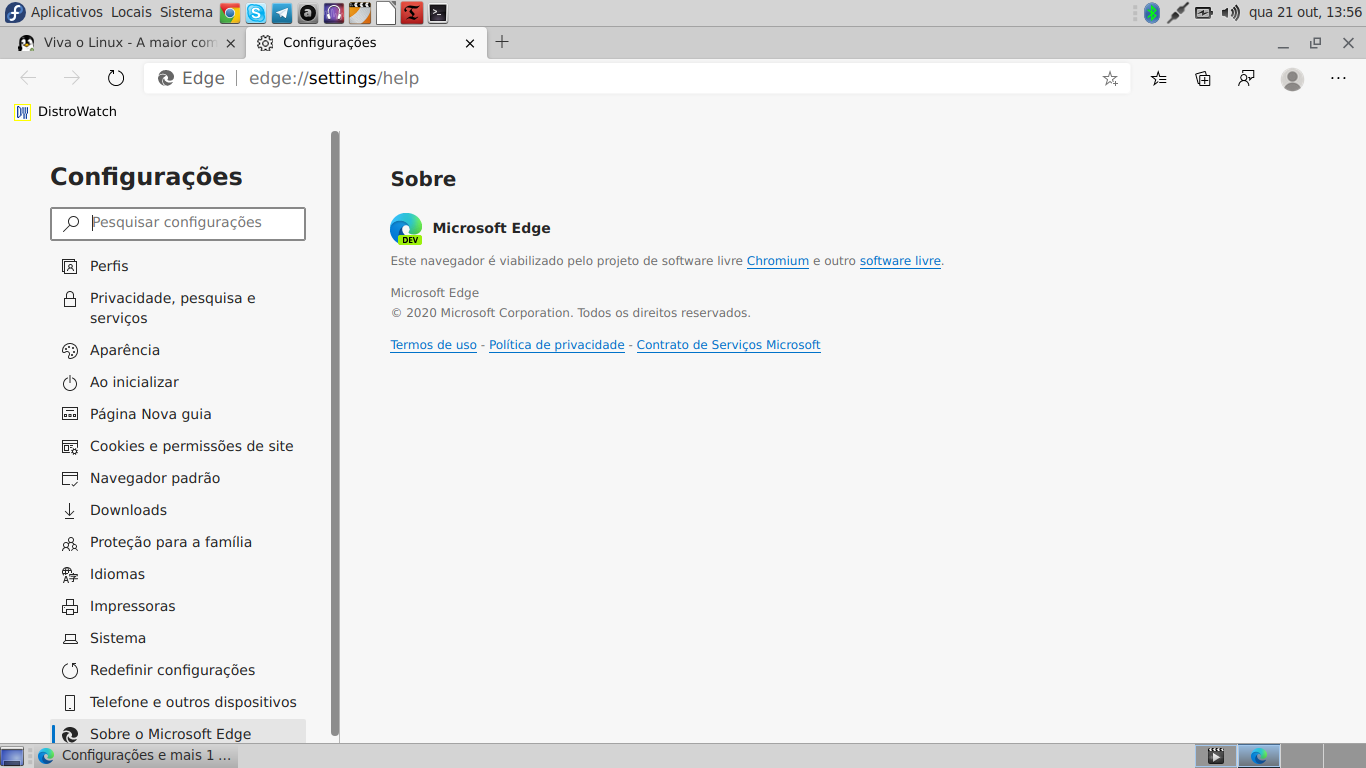Select the Configurações tab

coord(366,43)
